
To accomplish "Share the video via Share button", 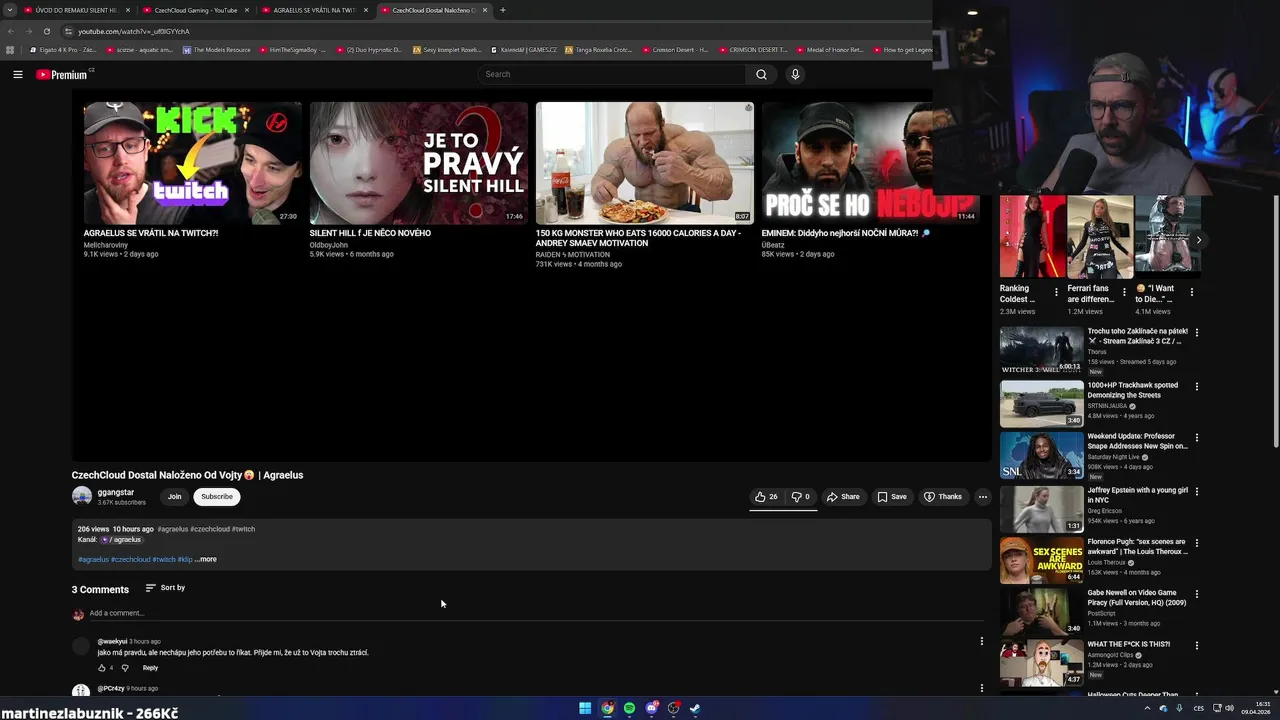I will click(x=843, y=497).
